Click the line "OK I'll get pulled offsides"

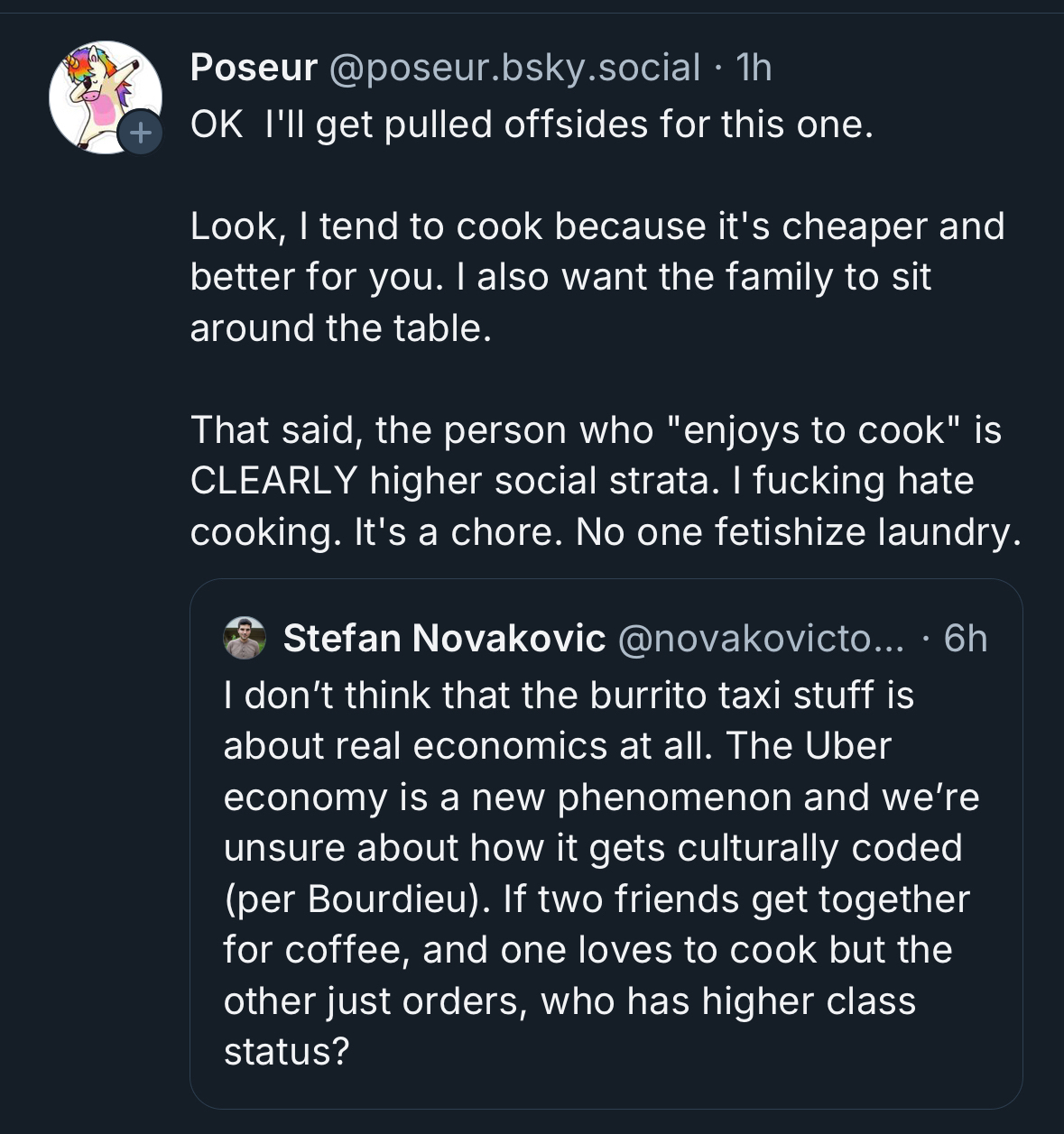pos(532,124)
